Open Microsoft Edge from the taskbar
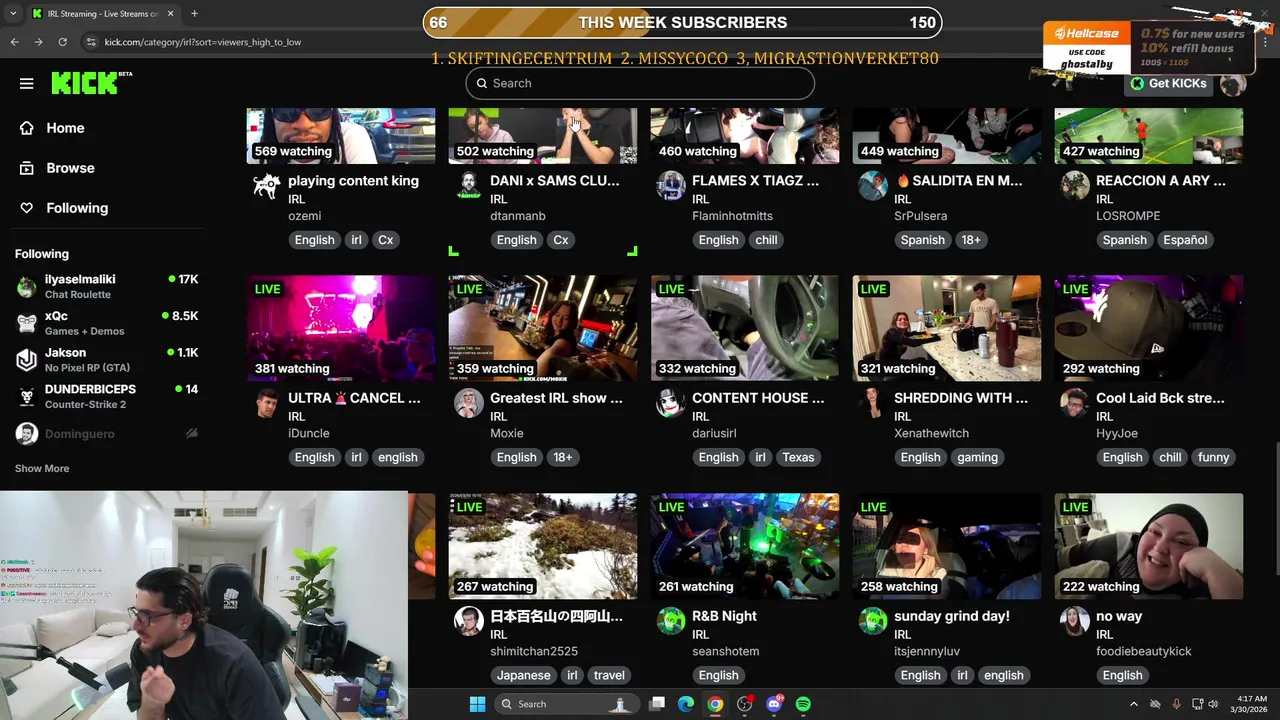Image resolution: width=1280 pixels, height=720 pixels. click(686, 704)
